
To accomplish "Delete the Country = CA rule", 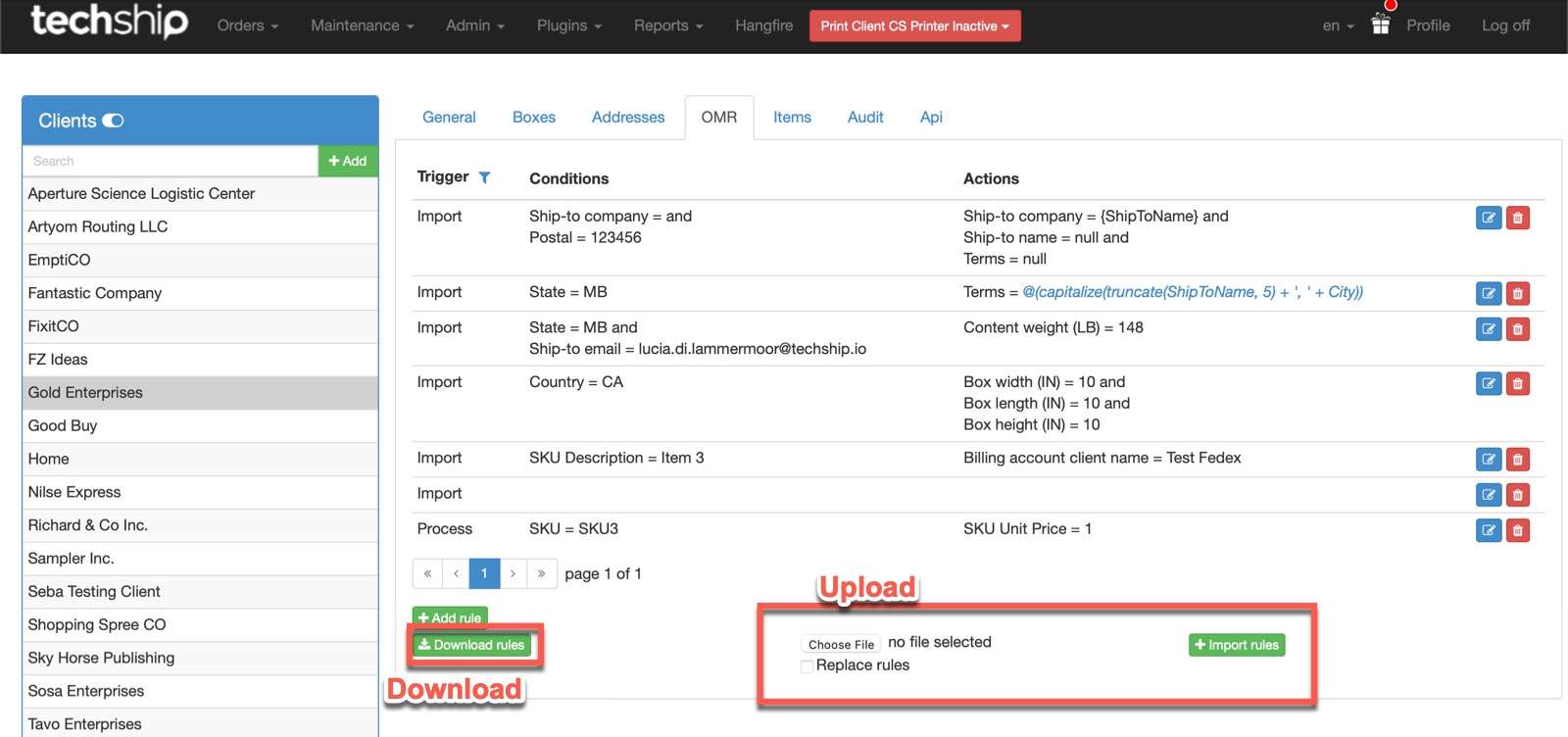I will [1517, 383].
